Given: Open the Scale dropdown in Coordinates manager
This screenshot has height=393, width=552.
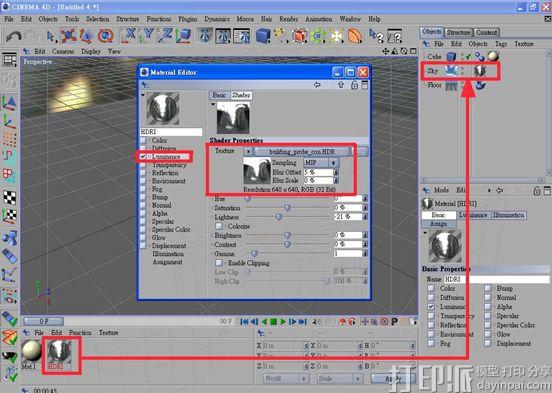Looking at the screenshot, I should [339, 379].
